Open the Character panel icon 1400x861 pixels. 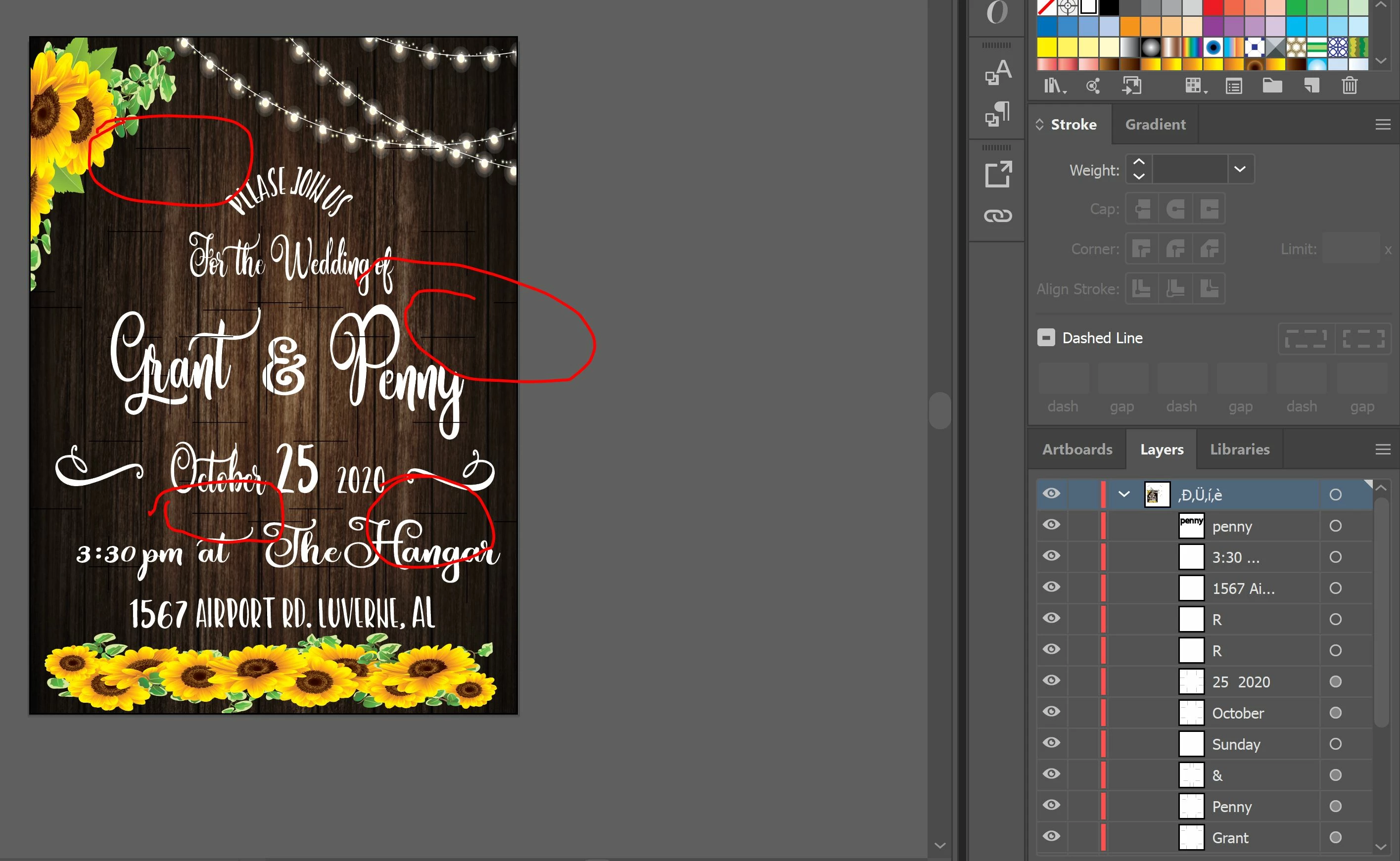tap(998, 72)
